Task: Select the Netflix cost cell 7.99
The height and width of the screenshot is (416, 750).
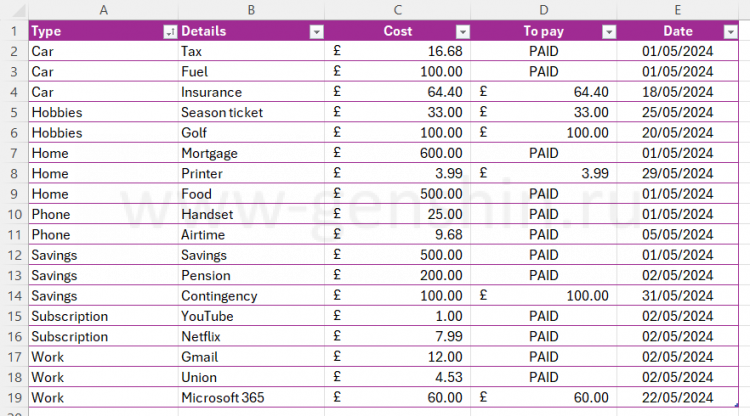Action: coord(397,336)
